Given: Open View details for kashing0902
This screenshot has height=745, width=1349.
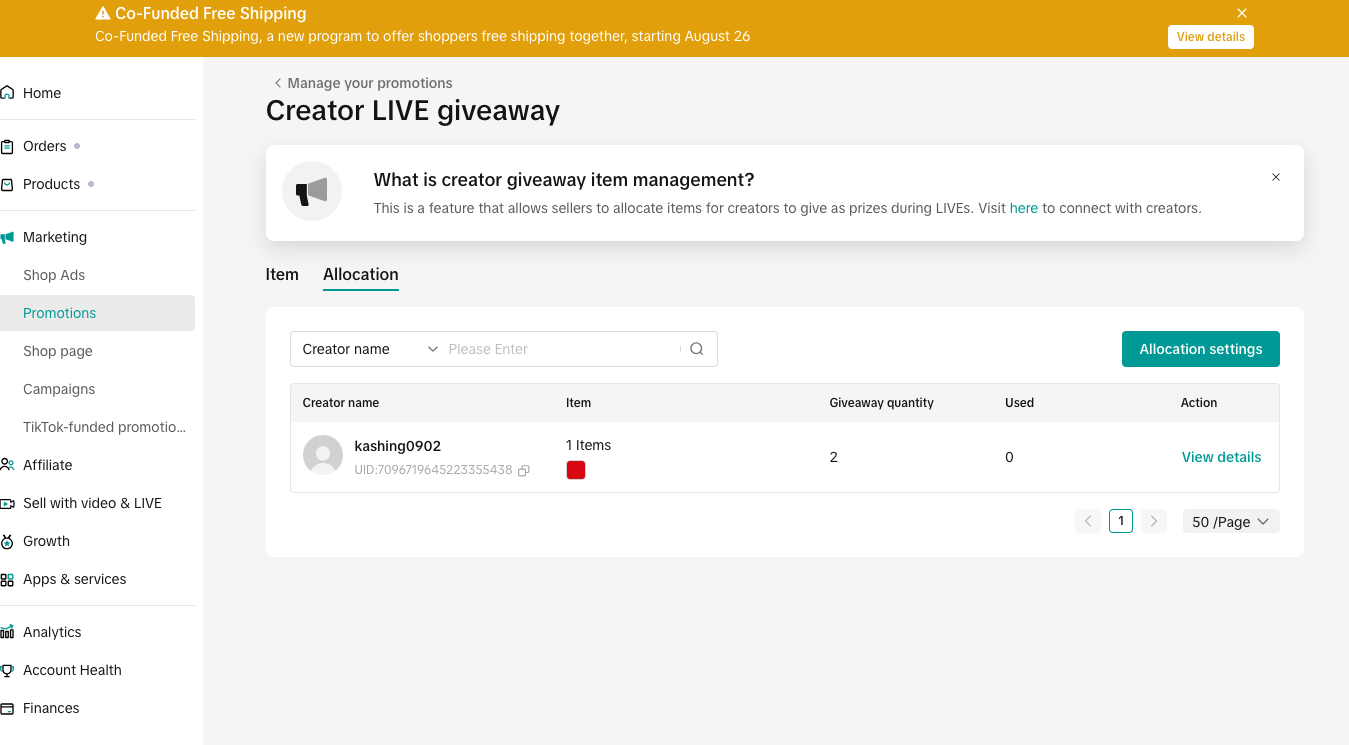Looking at the screenshot, I should click(x=1221, y=457).
